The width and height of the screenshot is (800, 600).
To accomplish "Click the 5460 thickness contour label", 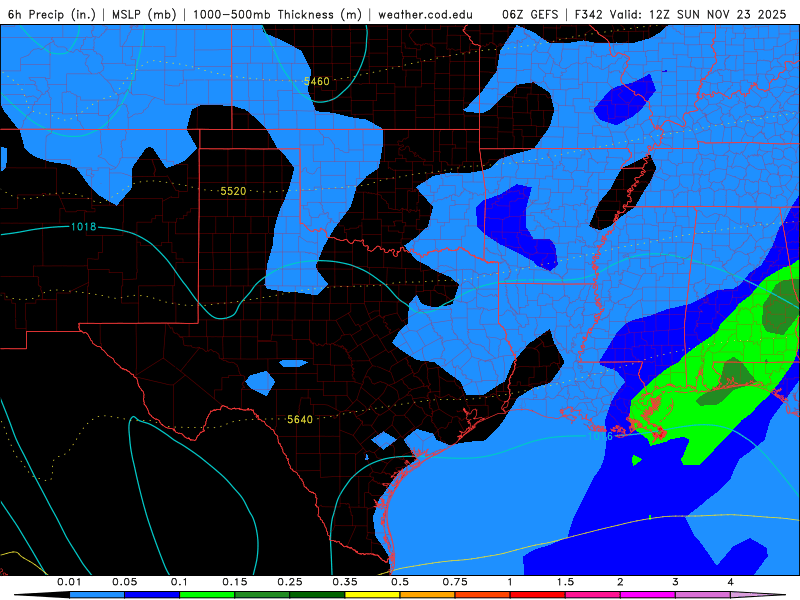I will (x=316, y=81).
